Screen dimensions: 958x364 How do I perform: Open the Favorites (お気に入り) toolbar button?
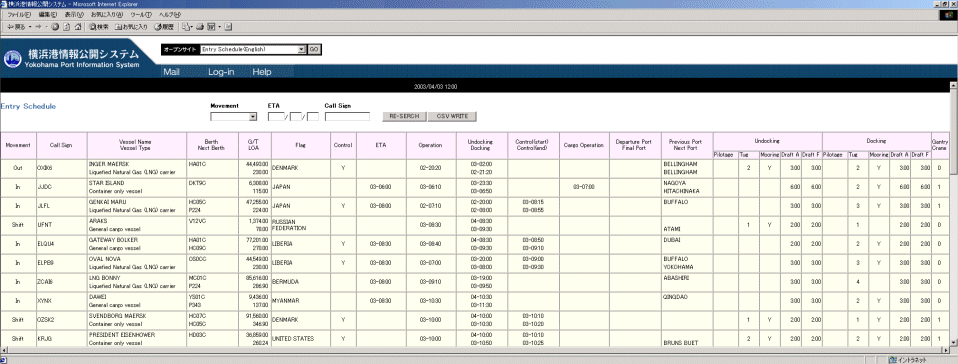131,27
